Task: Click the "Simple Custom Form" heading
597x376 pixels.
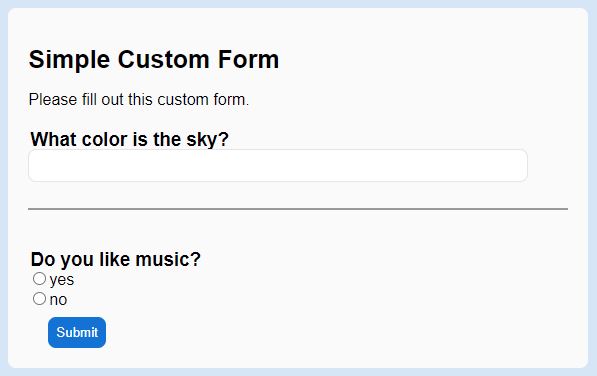Action: click(x=154, y=60)
